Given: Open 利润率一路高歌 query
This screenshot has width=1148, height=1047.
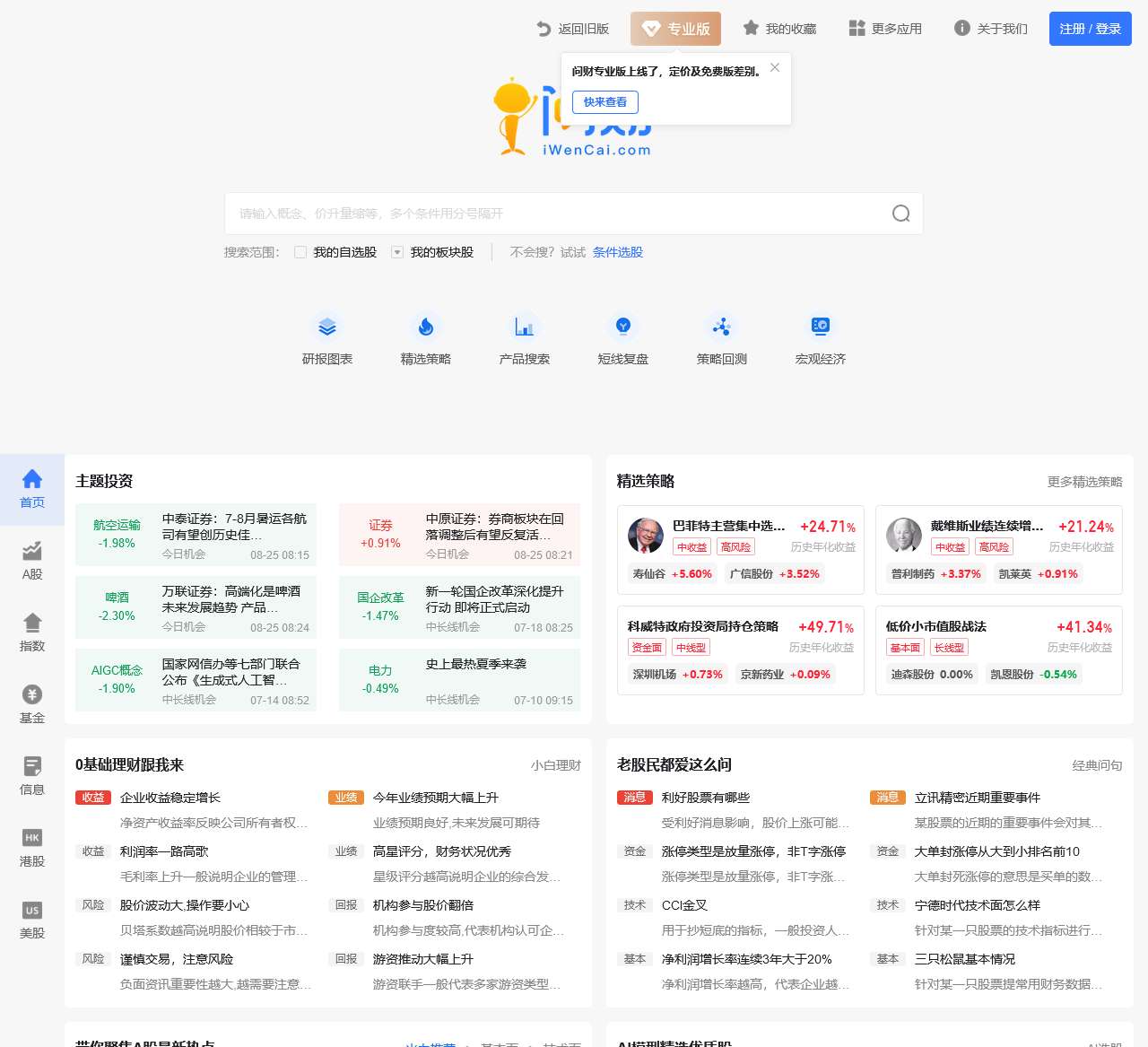Looking at the screenshot, I should click(x=164, y=851).
